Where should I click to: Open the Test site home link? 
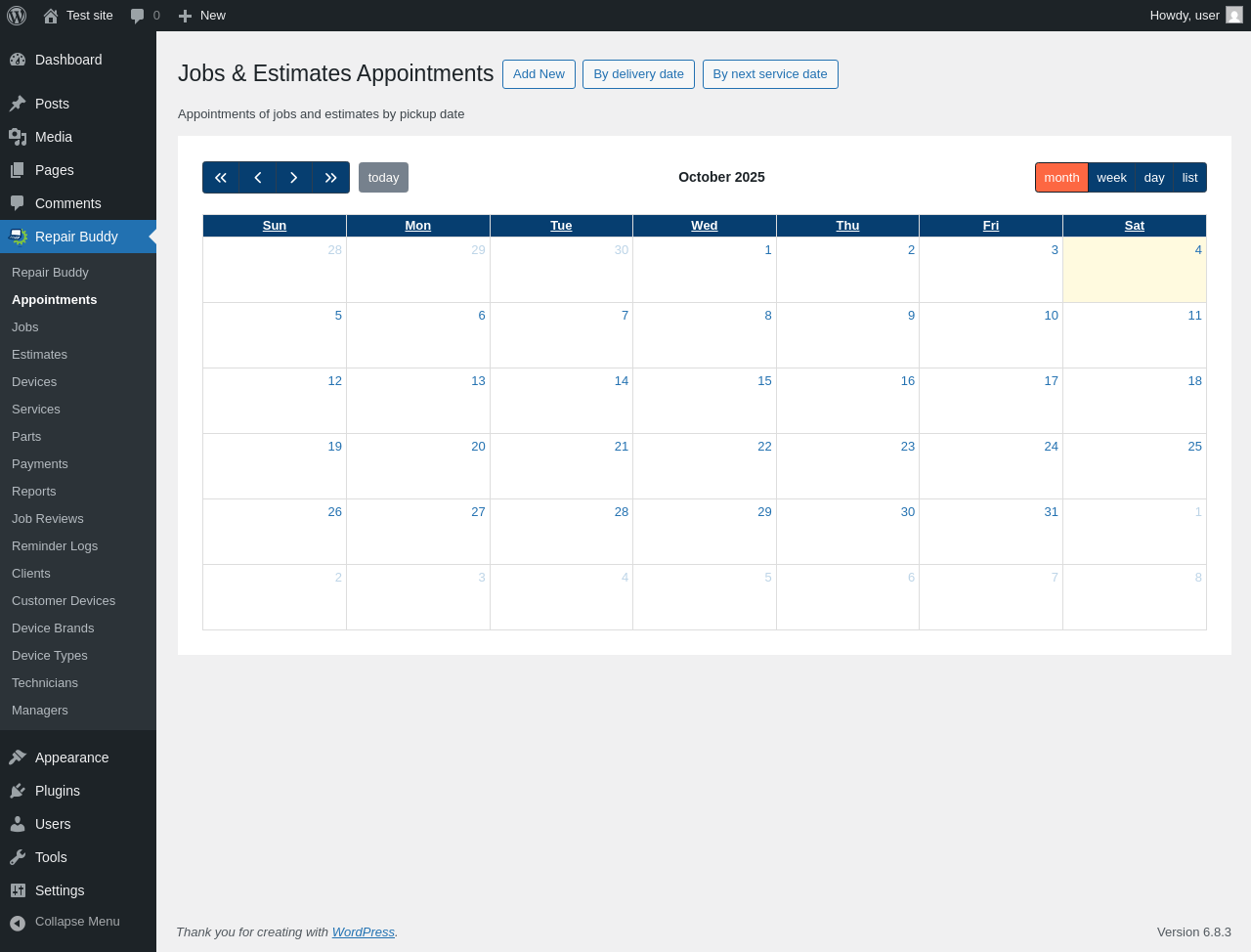(x=78, y=16)
